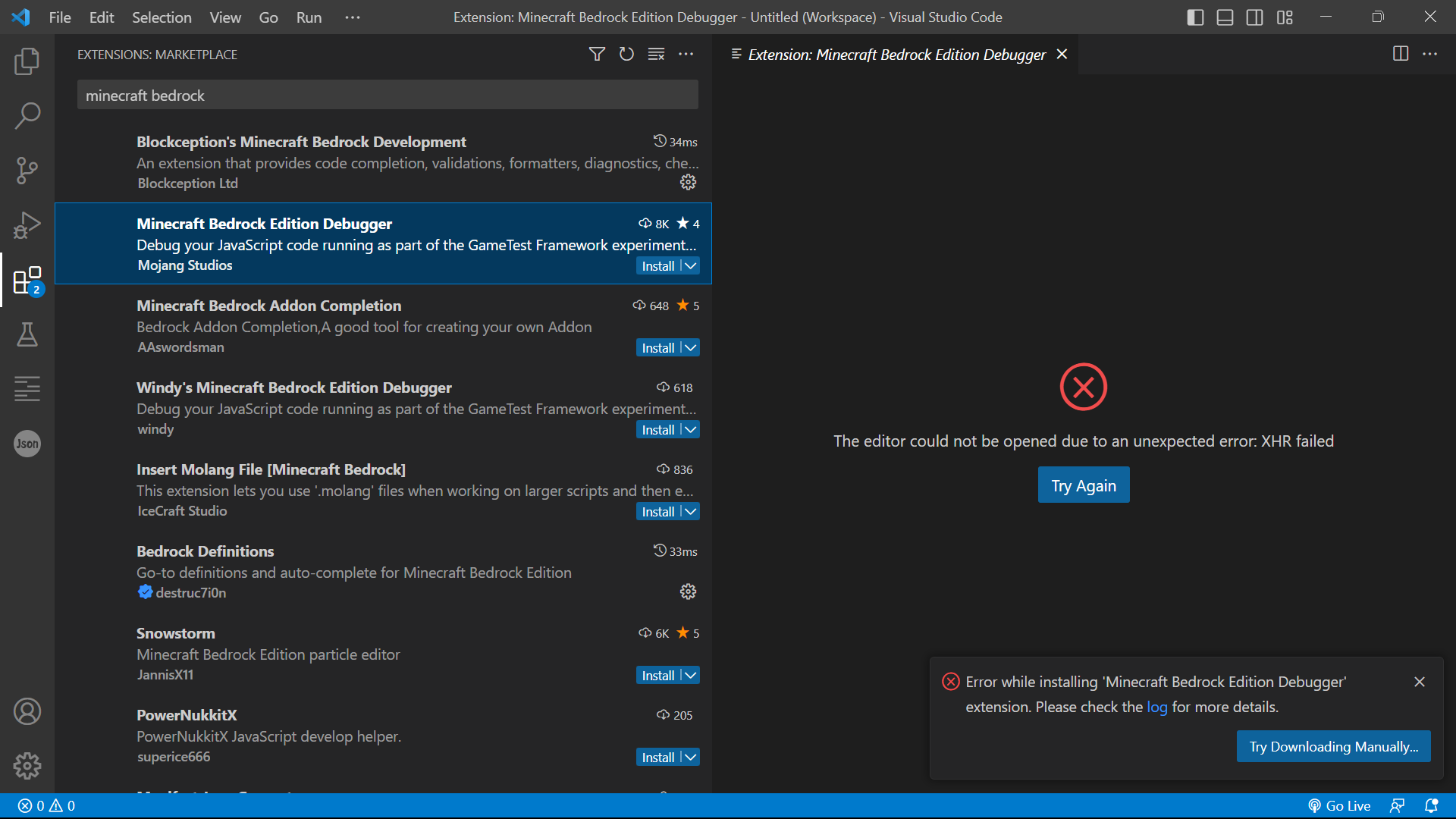This screenshot has height=819, width=1456.
Task: Open the Testing view
Action: tap(27, 335)
